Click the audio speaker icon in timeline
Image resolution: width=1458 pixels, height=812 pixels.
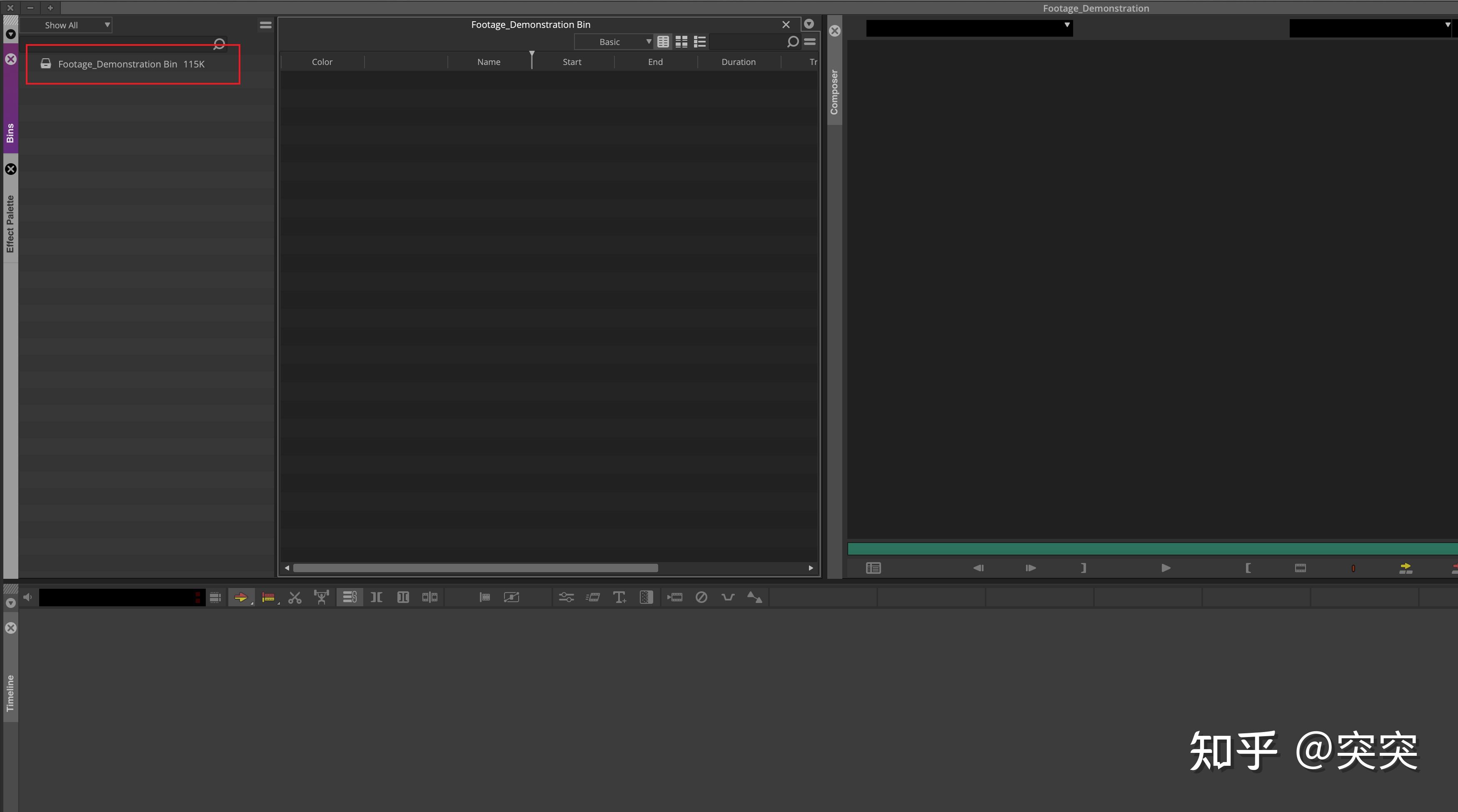tap(28, 597)
